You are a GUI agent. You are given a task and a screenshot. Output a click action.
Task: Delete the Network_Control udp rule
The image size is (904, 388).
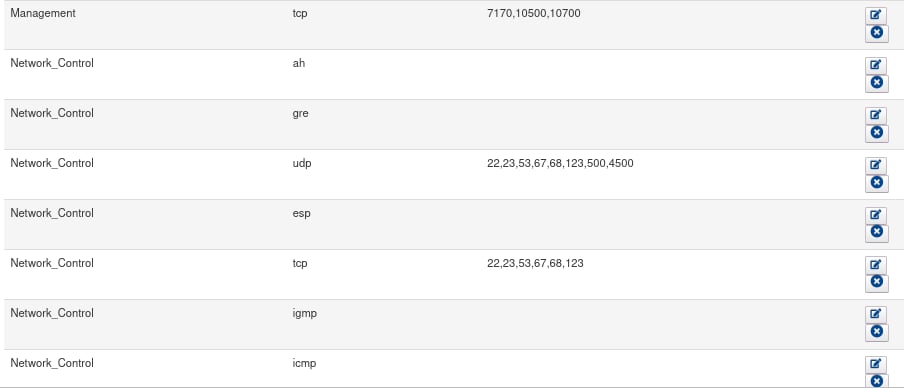point(876,183)
